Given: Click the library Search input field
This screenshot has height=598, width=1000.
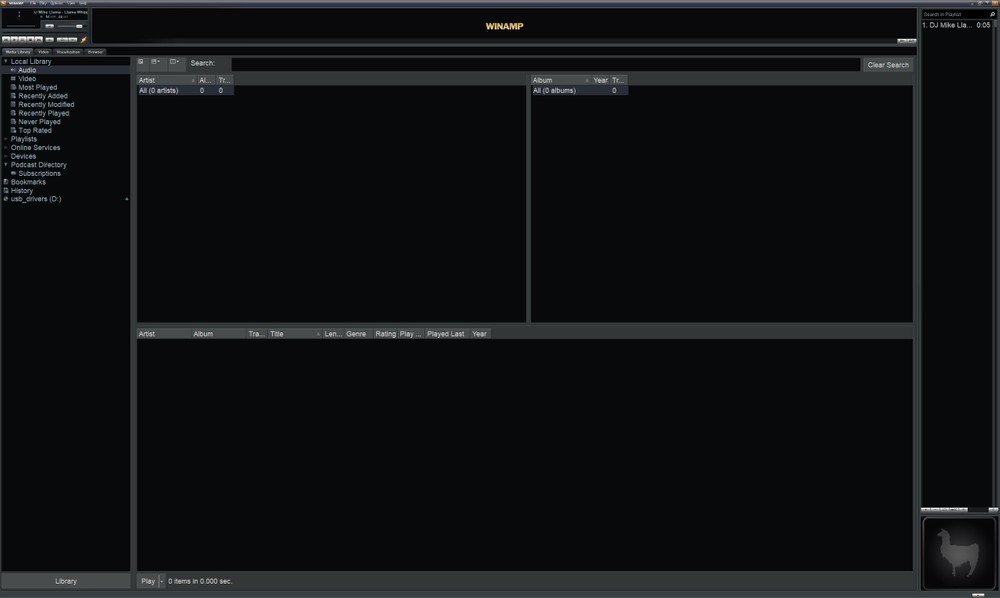Looking at the screenshot, I should pos(545,64).
